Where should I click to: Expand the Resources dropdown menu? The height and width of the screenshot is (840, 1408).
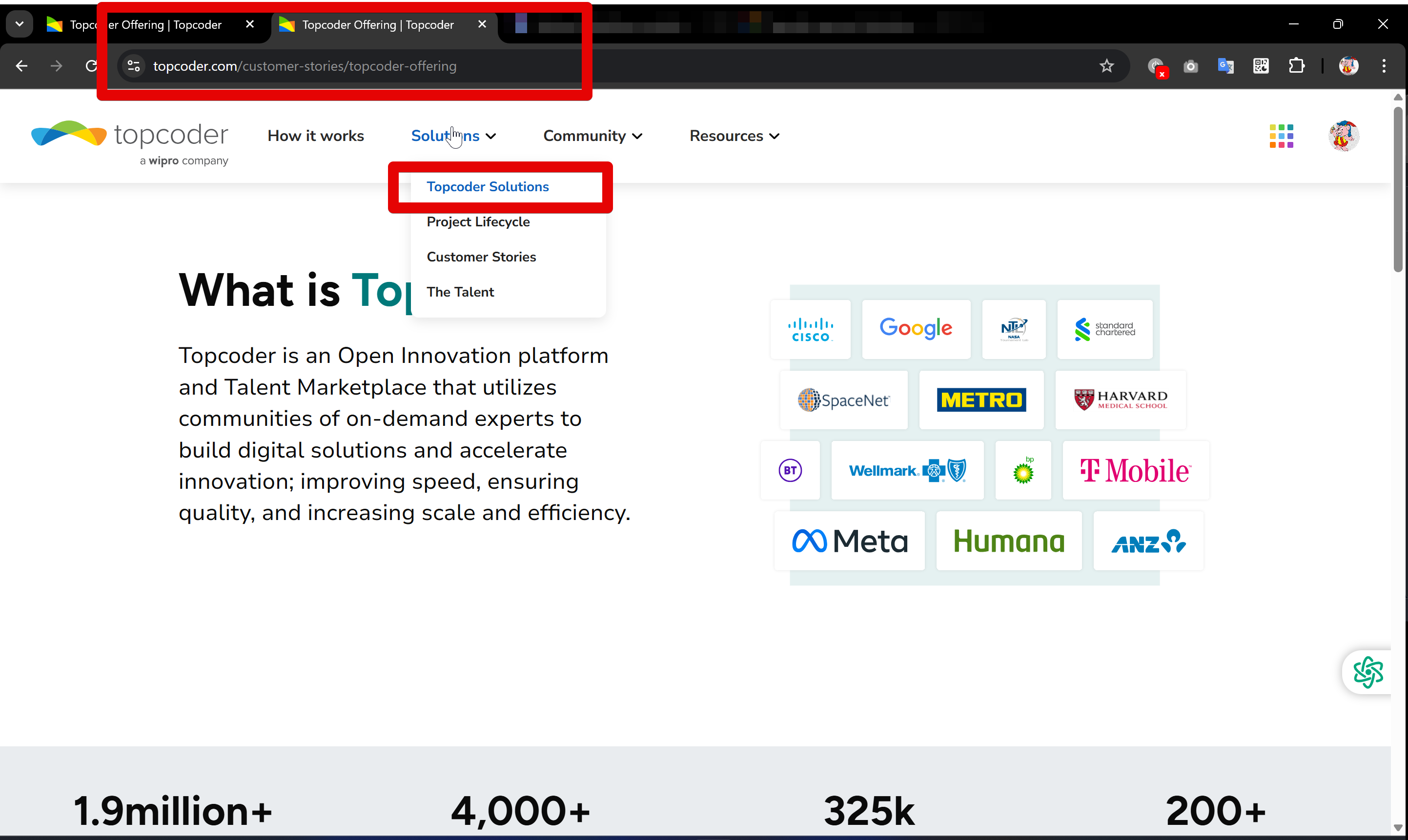[x=735, y=136]
